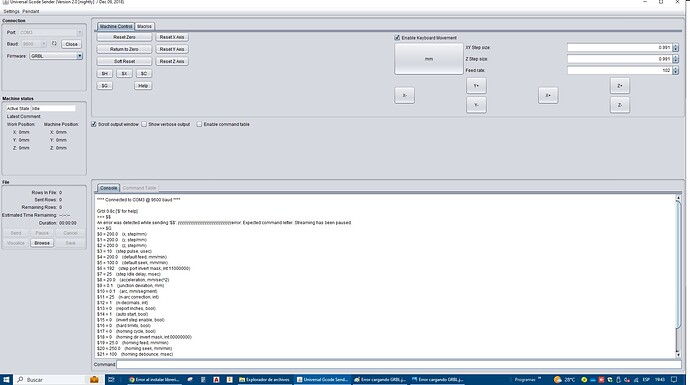This screenshot has width=690, height=385.
Task: Click the Soft Reset button
Action: [124, 62]
